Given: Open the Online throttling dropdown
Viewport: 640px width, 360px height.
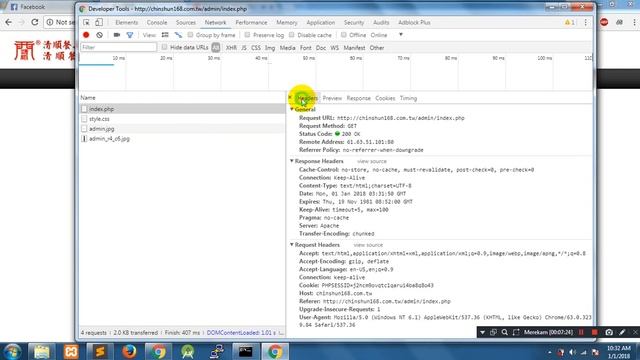Looking at the screenshot, I should click(386, 35).
